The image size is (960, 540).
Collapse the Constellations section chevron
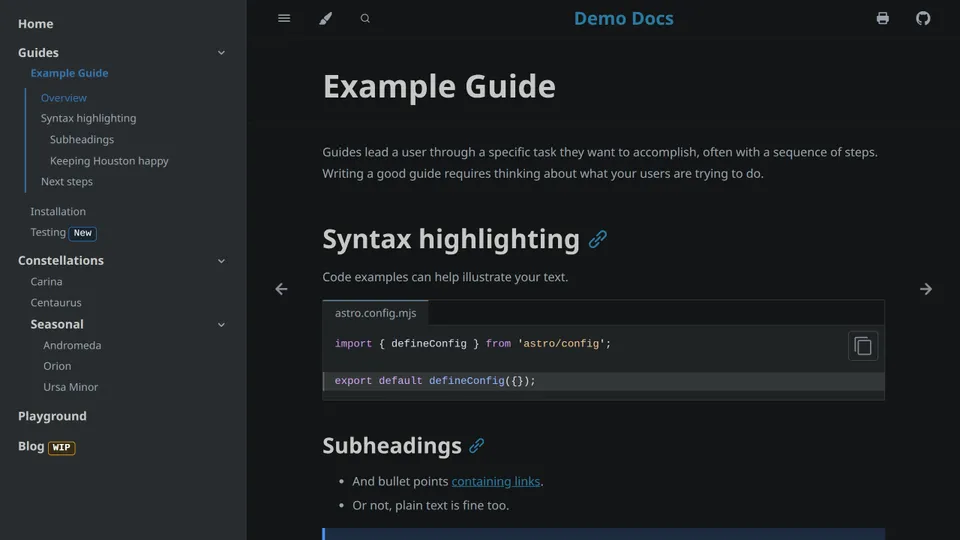[x=221, y=261]
